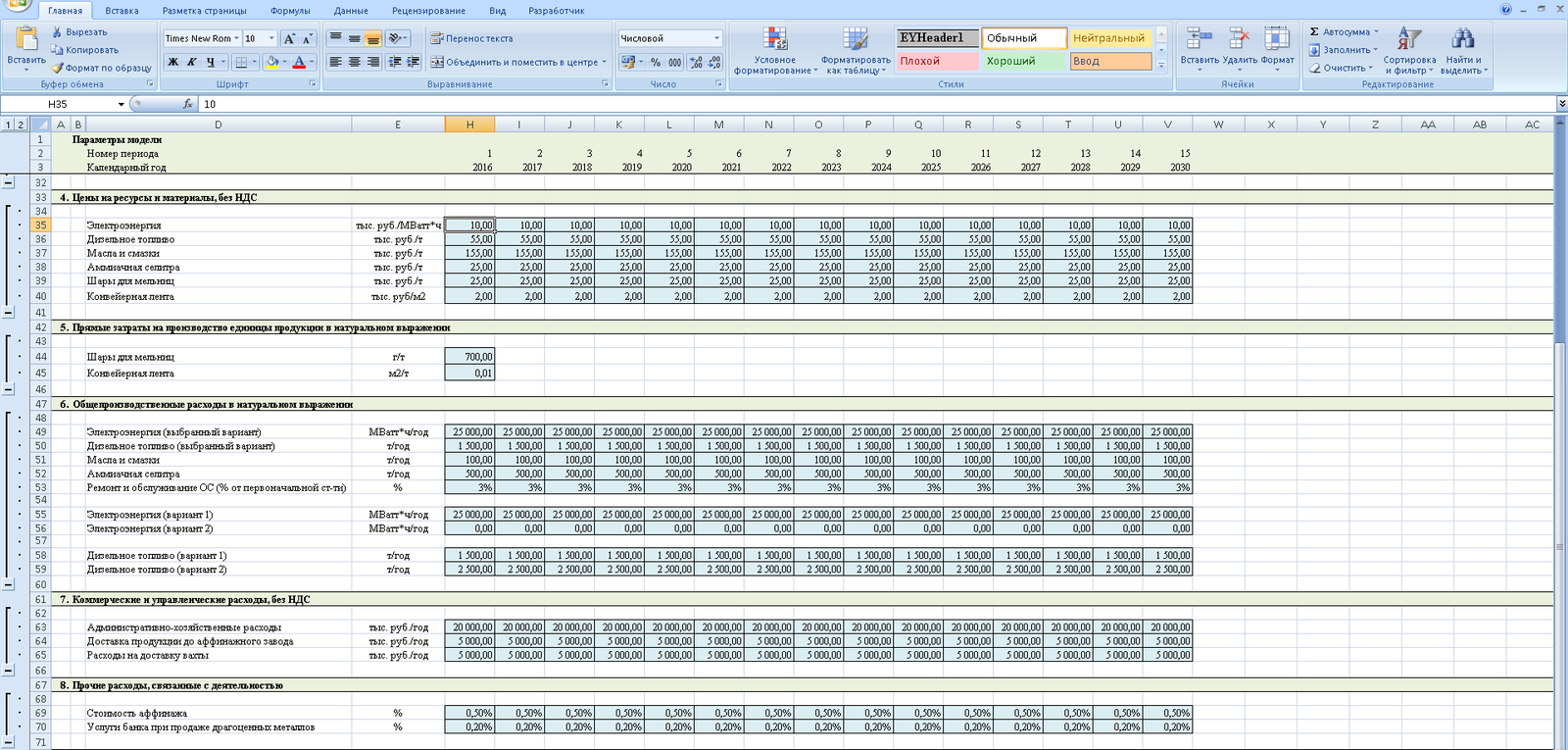The image size is (1568, 750).
Task: Open the Рецензирование ribbon tab
Action: point(428,11)
